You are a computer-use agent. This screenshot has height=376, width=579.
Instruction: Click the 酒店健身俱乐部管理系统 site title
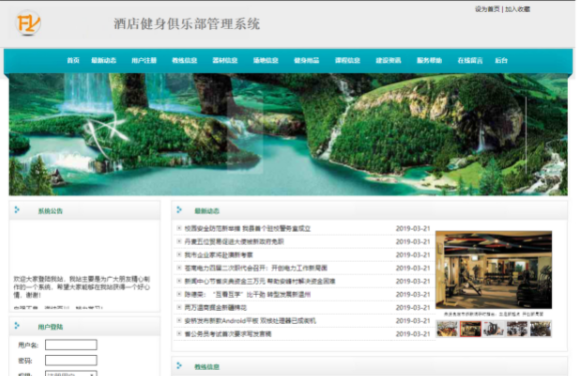[187, 24]
